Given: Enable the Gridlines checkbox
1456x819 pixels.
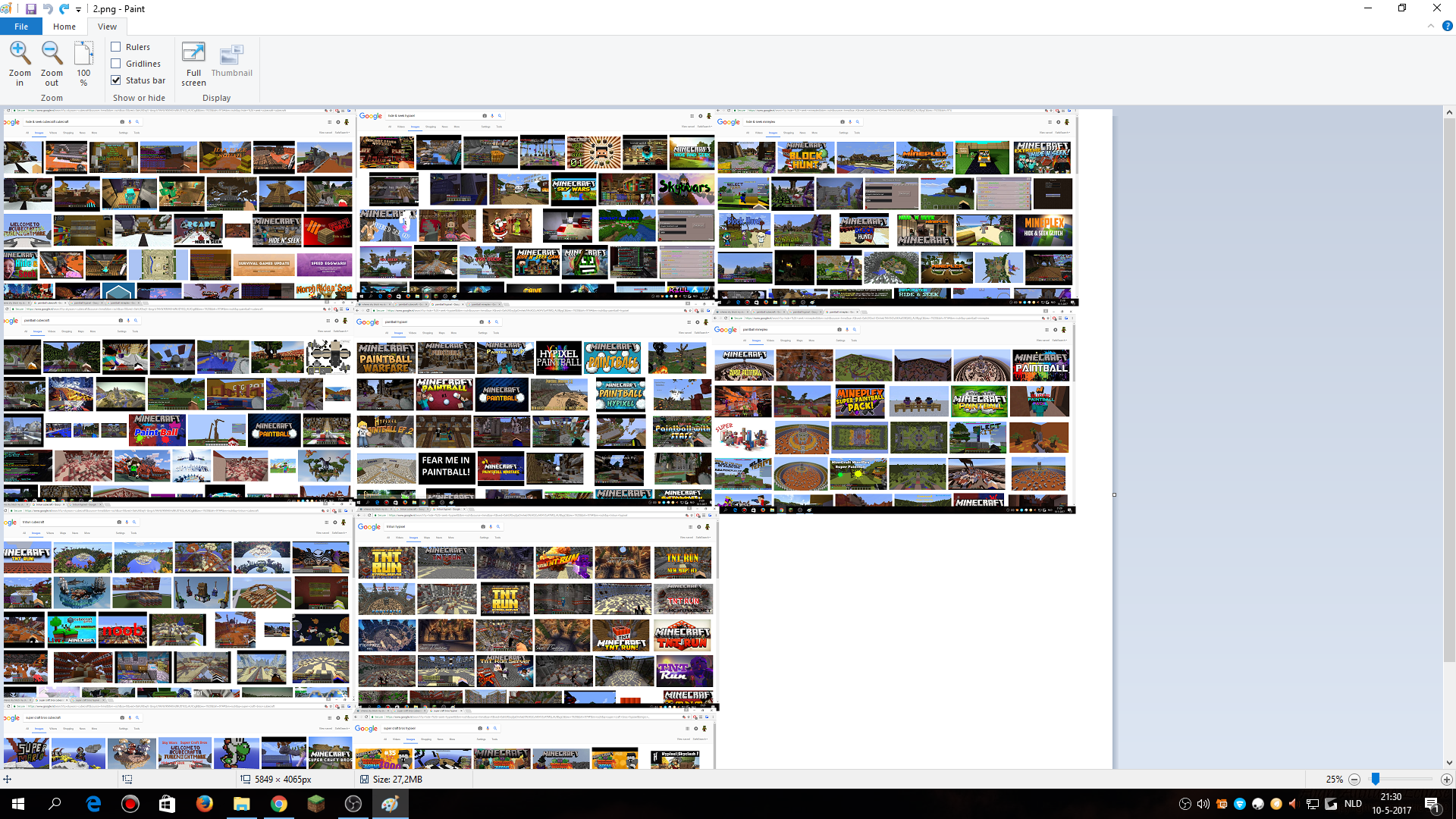Looking at the screenshot, I should tap(116, 64).
